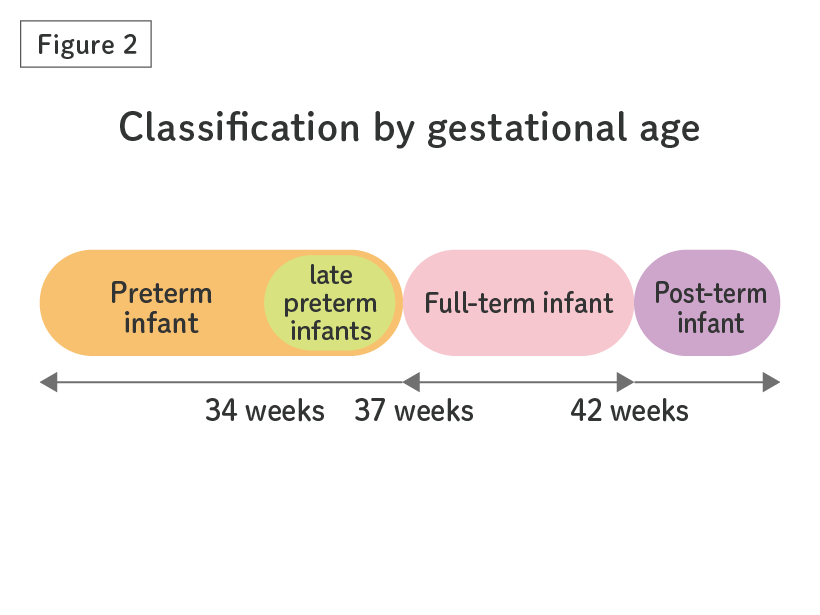Click the rightmost timeline arrowhead
The height and width of the screenshot is (615, 820).
(x=771, y=382)
